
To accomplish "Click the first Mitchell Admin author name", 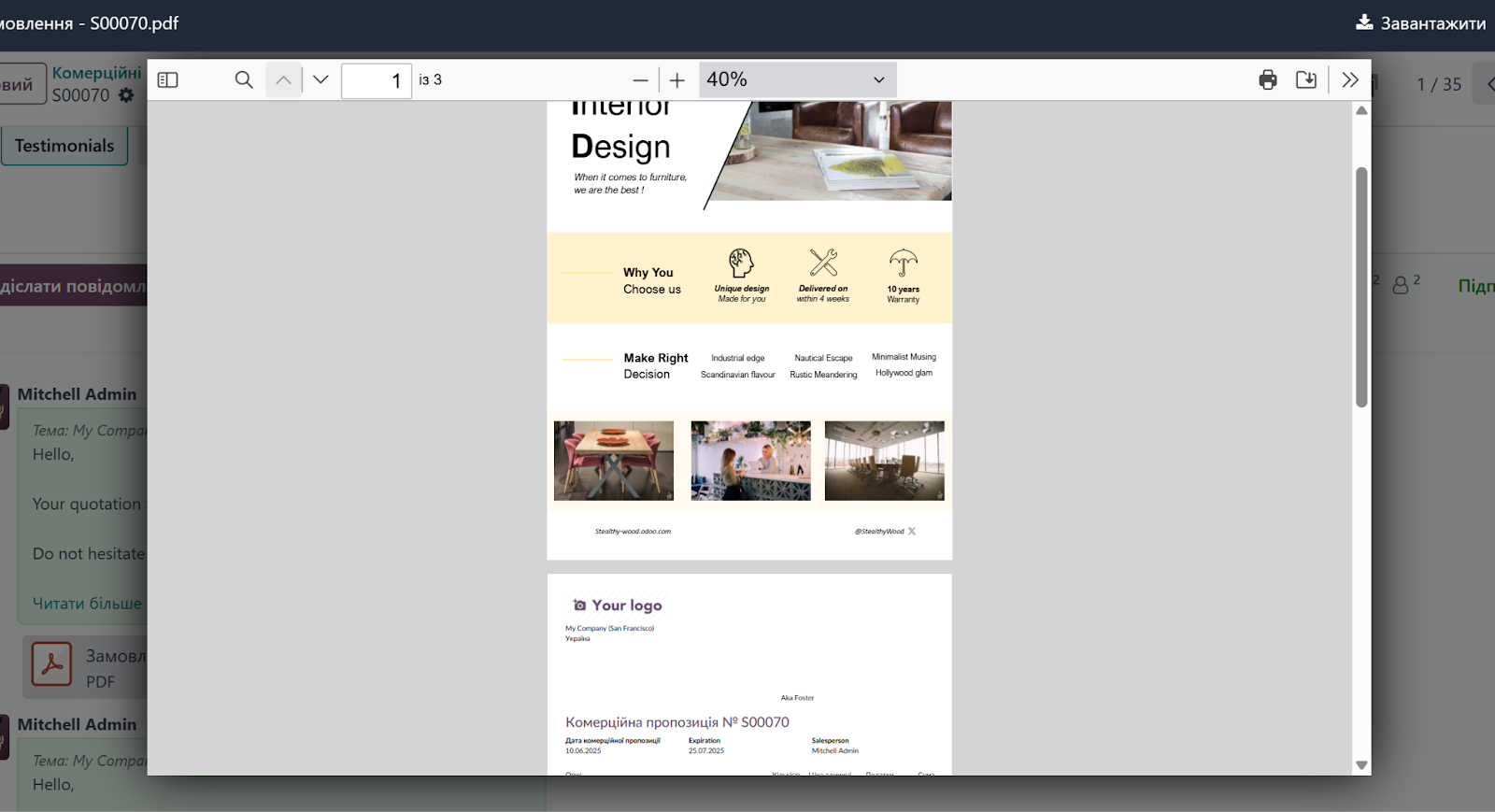I will pyautogui.click(x=77, y=394).
